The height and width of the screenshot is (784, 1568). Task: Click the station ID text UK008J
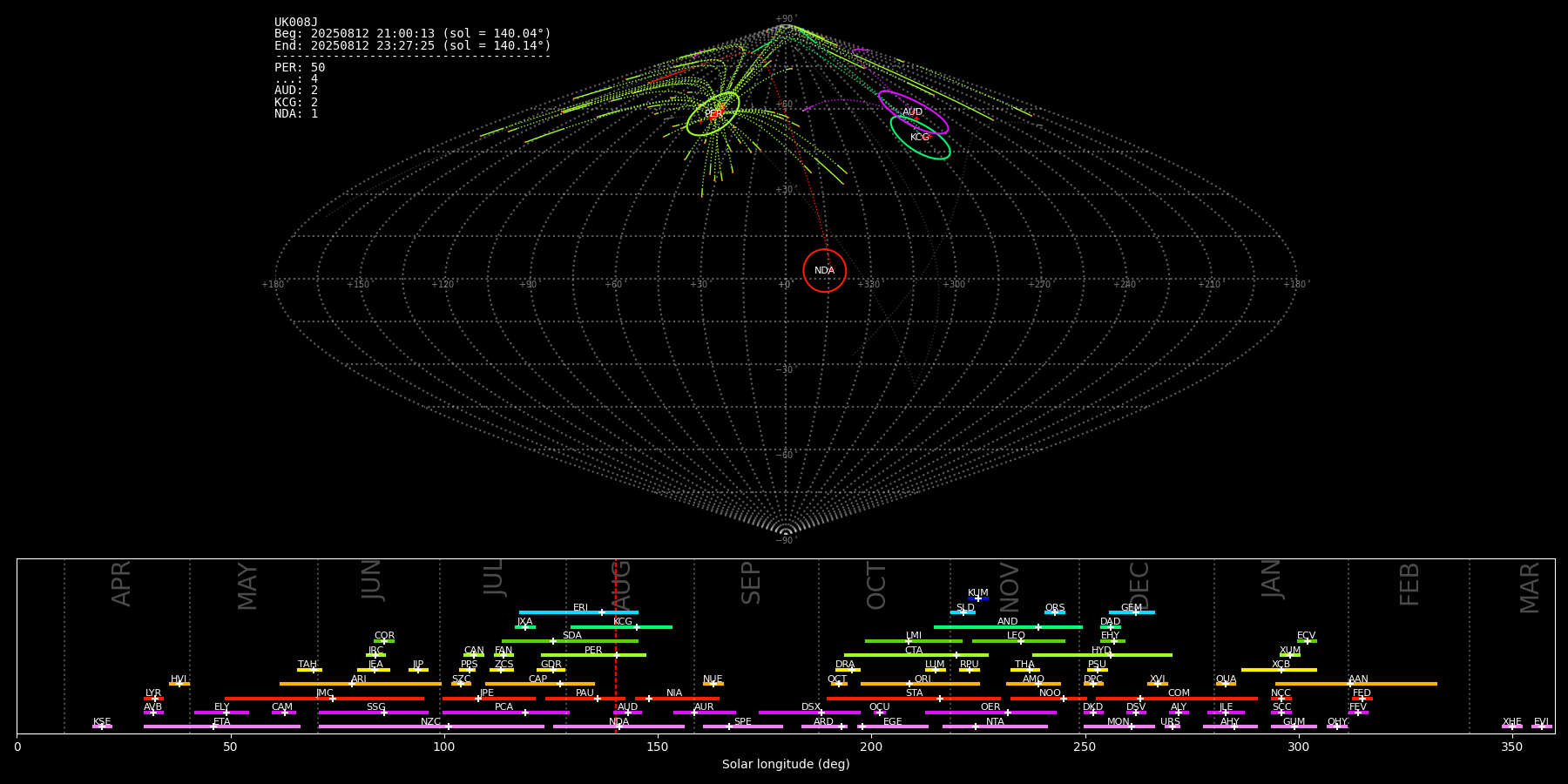point(296,23)
